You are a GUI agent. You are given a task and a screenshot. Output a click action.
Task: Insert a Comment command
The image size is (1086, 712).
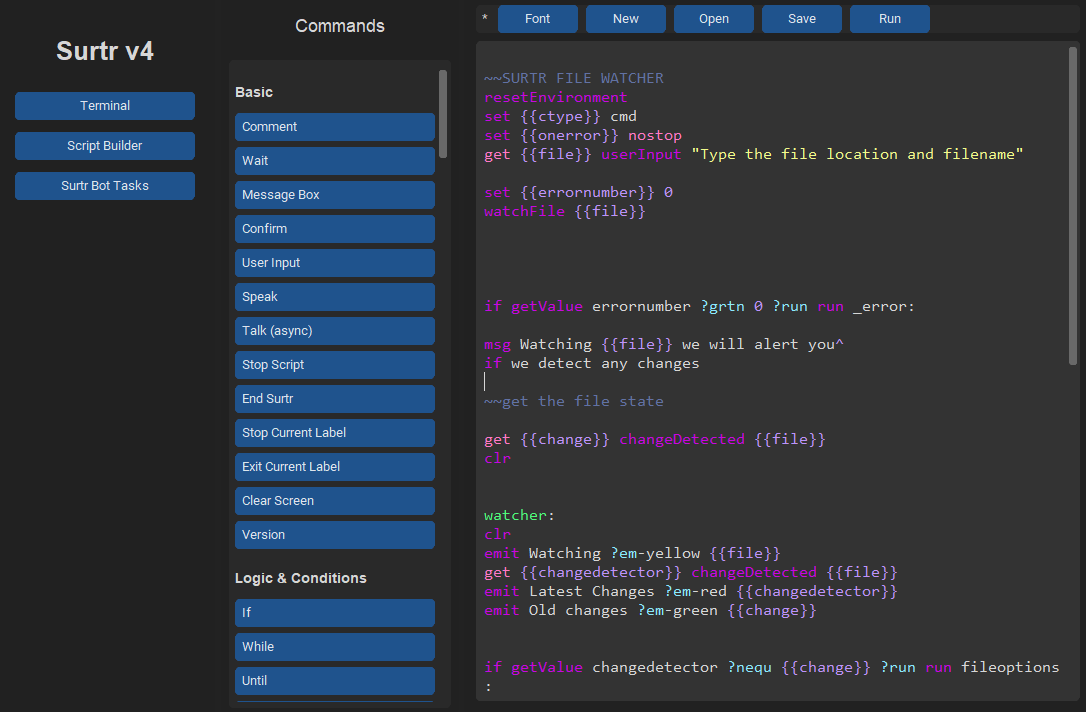coord(334,127)
